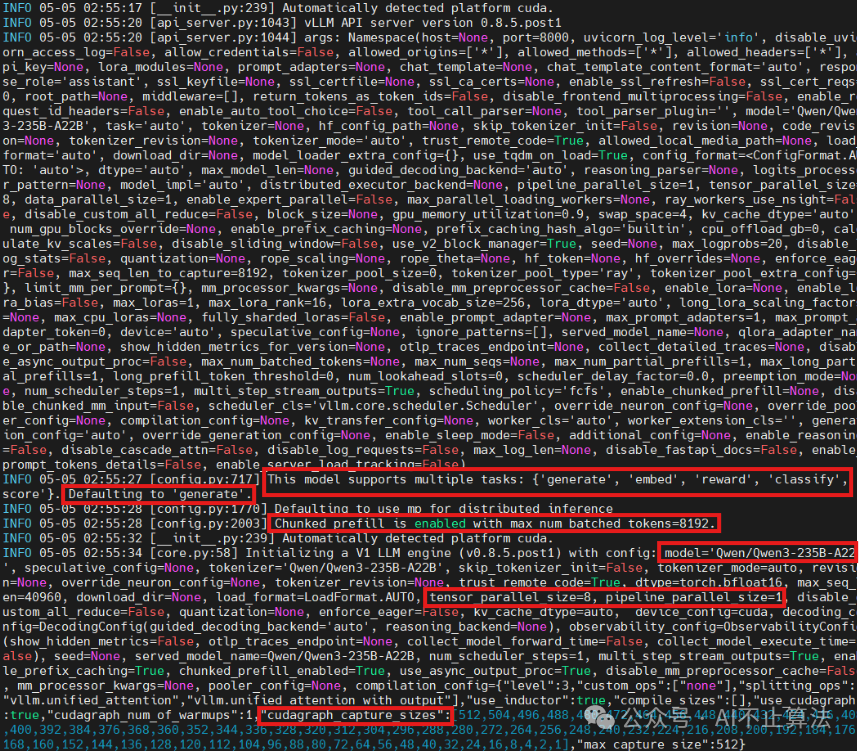The height and width of the screenshot is (752, 859).
Task: Click the 'kv_transfer_config=None' argument
Action: point(388,421)
